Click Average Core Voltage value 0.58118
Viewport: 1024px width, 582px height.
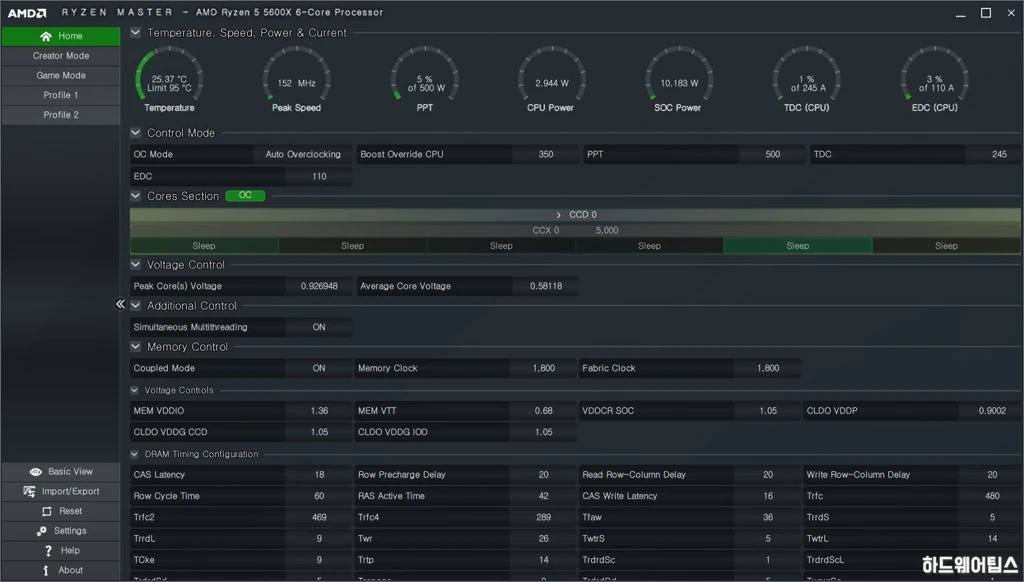546,286
